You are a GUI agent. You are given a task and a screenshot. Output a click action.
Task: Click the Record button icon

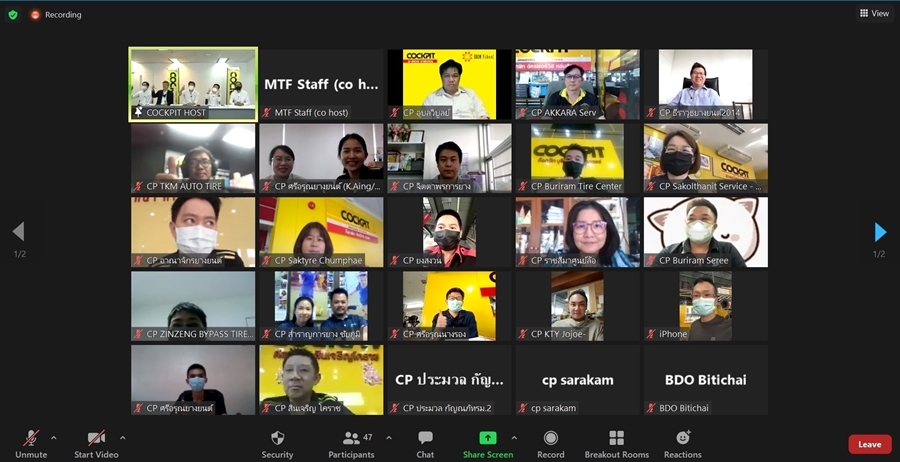(550, 438)
